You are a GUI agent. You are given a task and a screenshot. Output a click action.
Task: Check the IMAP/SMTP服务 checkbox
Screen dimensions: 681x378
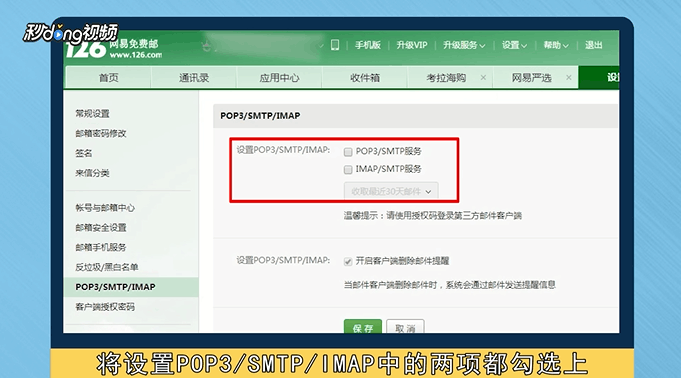click(x=348, y=169)
